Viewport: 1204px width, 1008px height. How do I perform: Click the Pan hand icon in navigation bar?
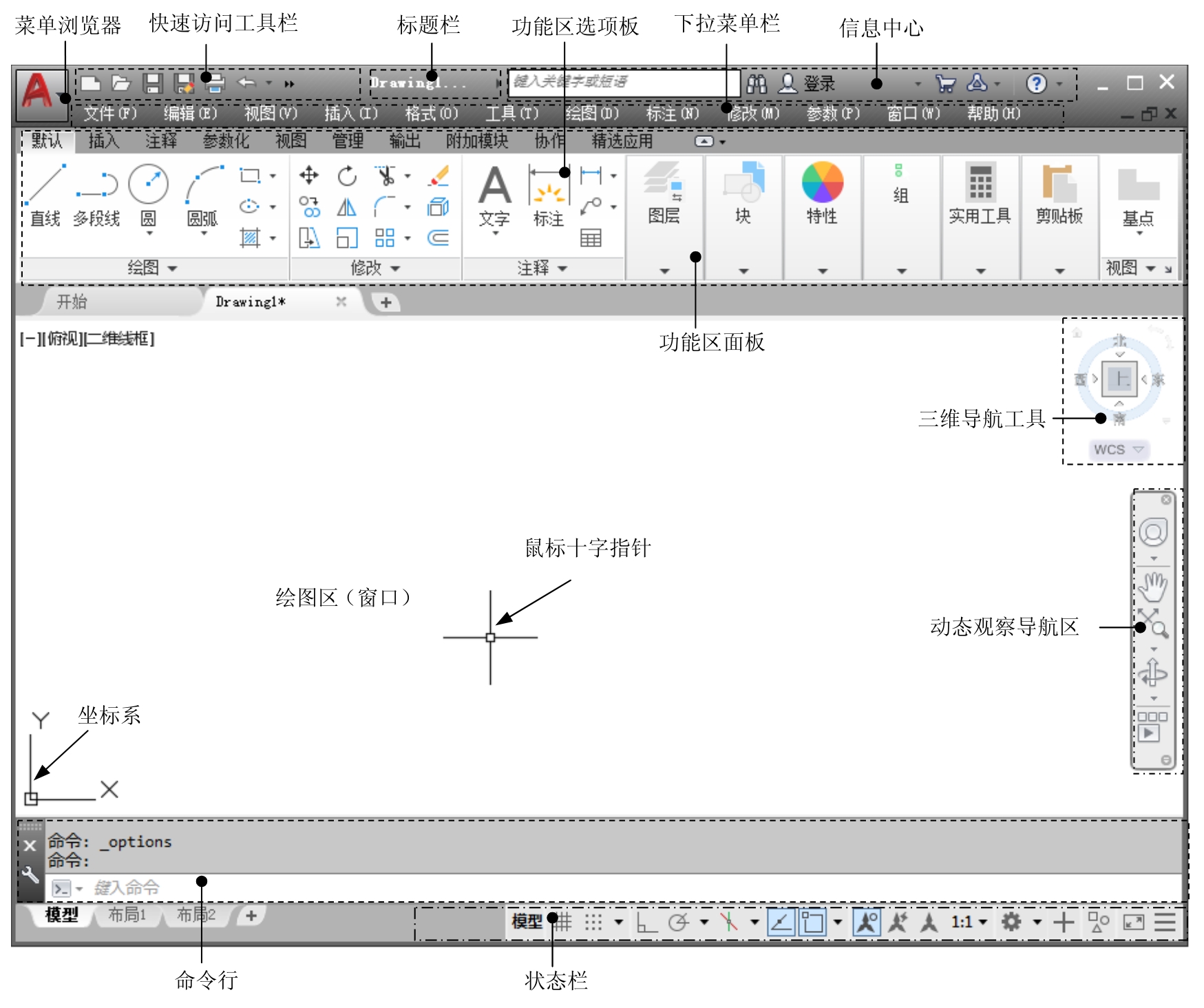click(1152, 586)
